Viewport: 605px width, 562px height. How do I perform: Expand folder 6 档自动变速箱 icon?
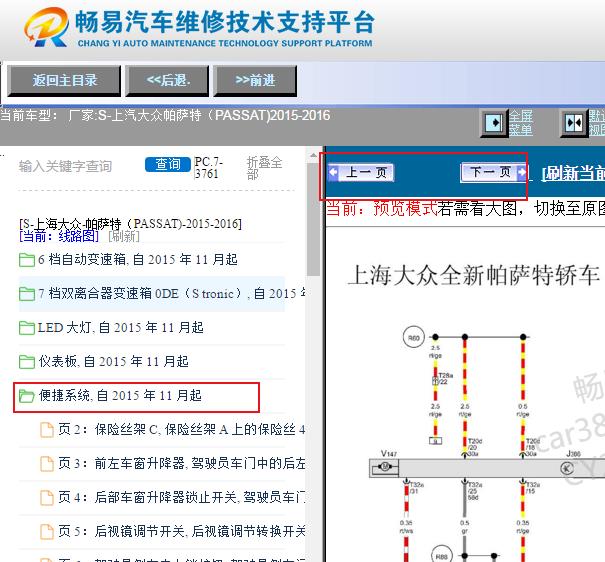pos(27,260)
